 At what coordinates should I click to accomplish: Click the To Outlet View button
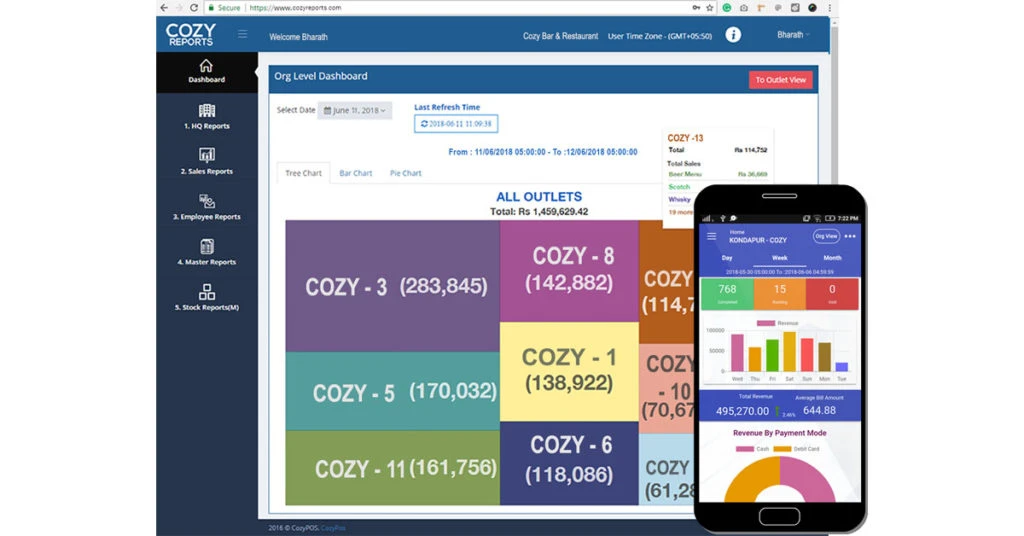click(780, 80)
